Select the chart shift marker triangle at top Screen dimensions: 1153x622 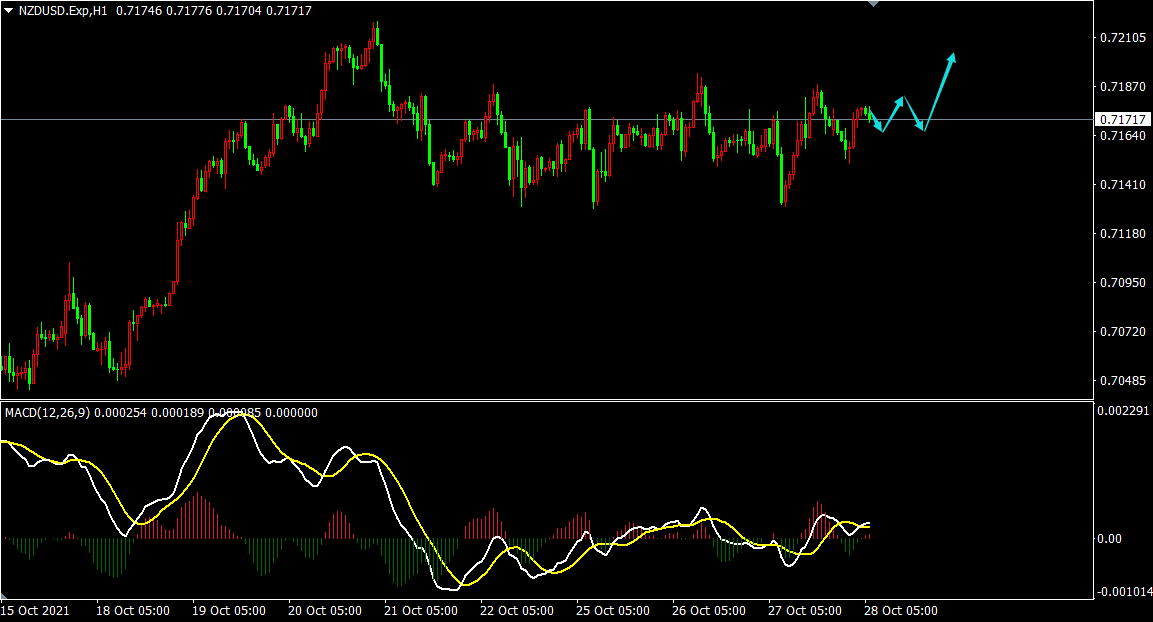pyautogui.click(x=874, y=4)
